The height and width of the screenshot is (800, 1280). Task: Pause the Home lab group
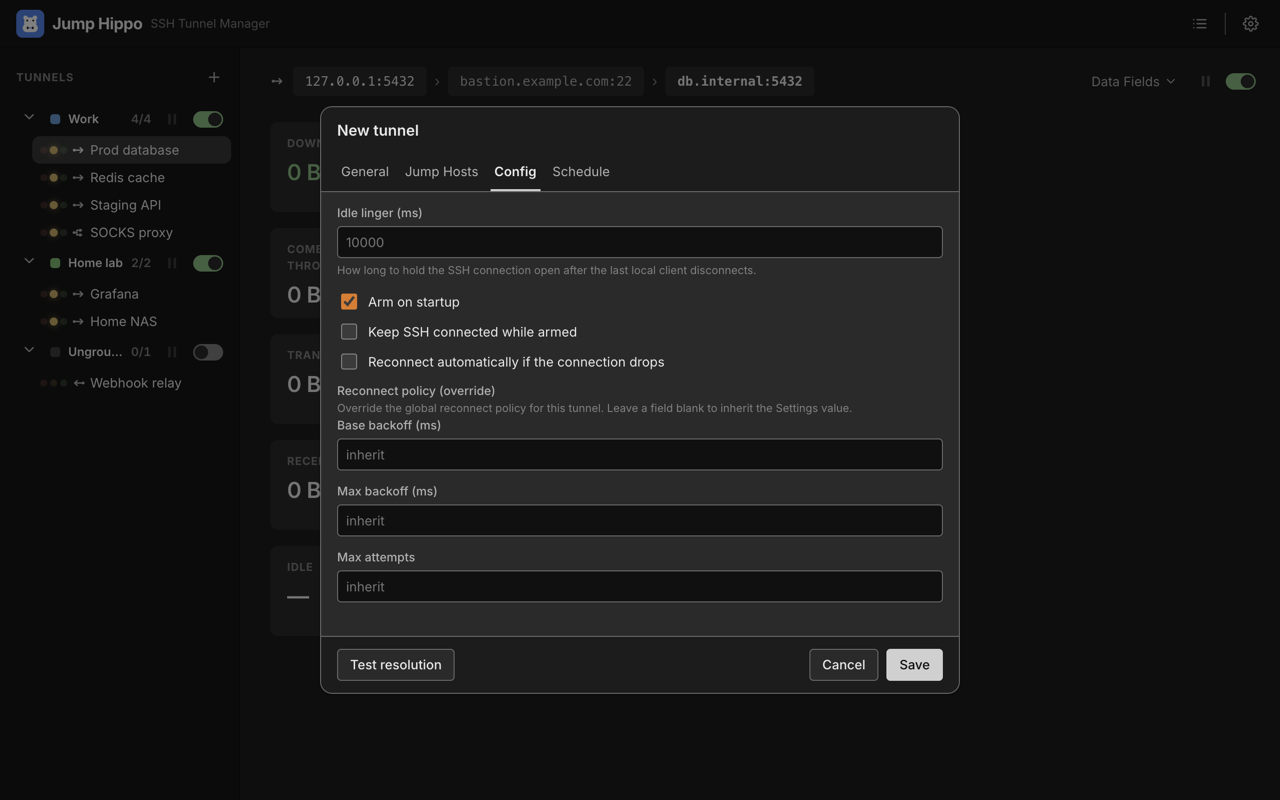coord(172,263)
